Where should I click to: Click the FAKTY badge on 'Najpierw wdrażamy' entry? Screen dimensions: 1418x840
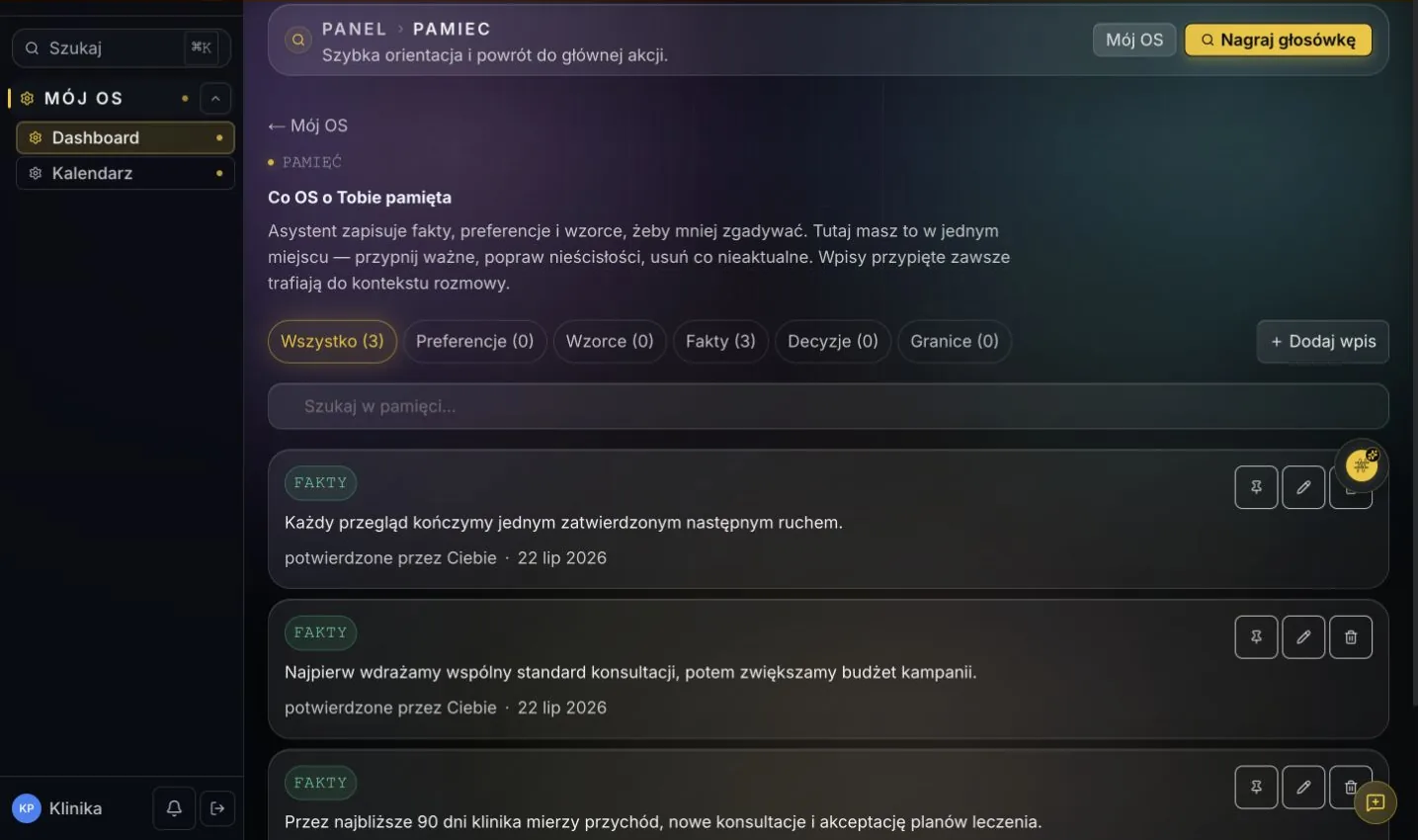pos(321,632)
